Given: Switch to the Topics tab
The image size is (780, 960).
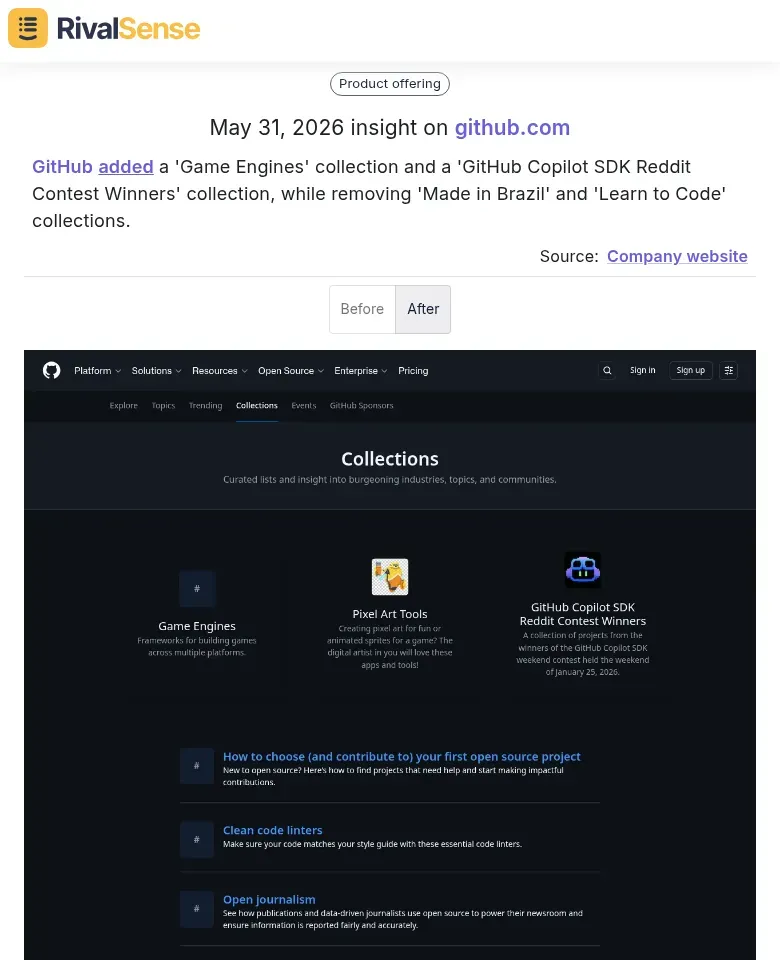Looking at the screenshot, I should pyautogui.click(x=163, y=405).
